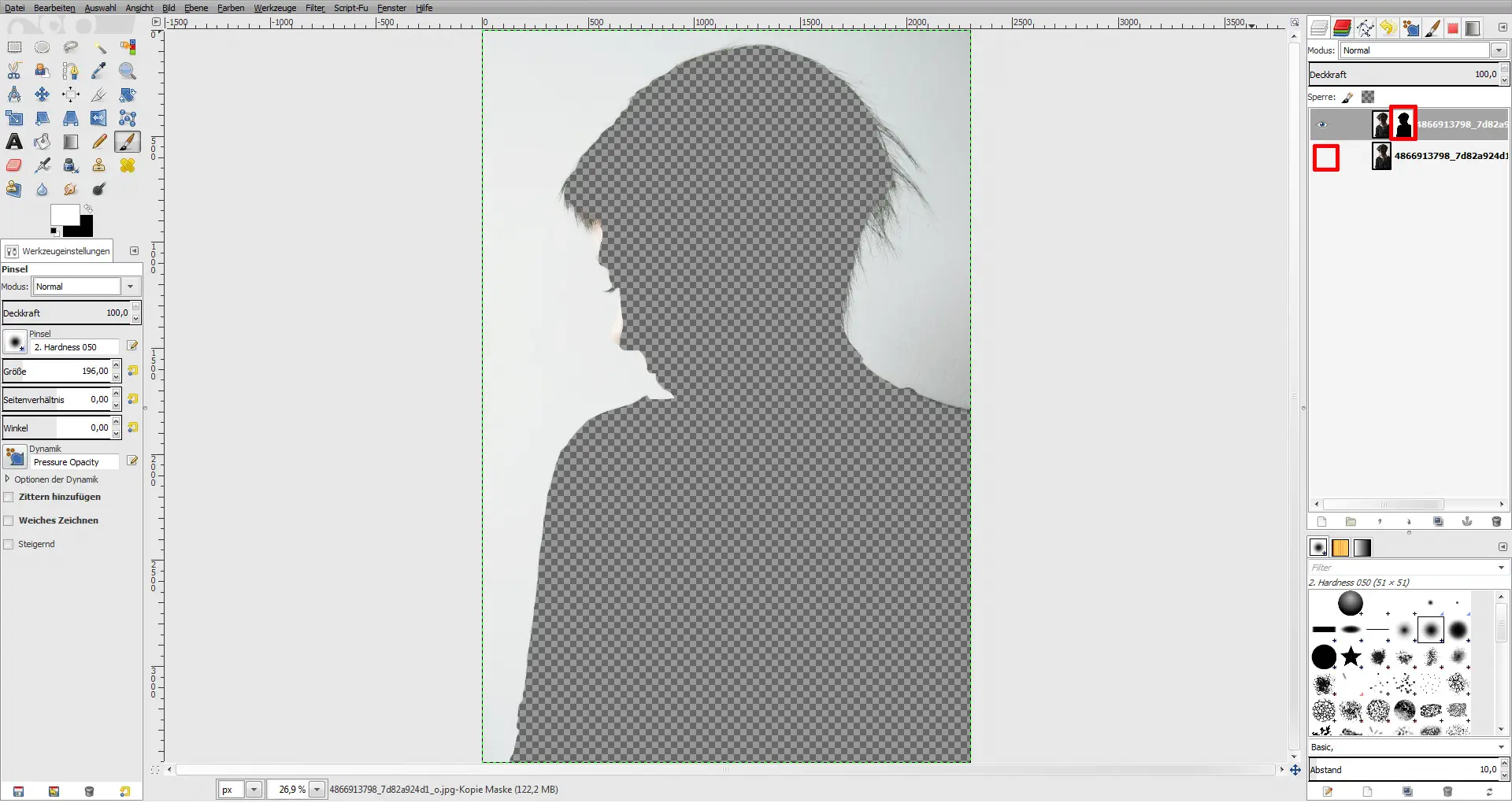1512x803 pixels.
Task: Choose the Bucket Fill tool
Action: click(42, 142)
